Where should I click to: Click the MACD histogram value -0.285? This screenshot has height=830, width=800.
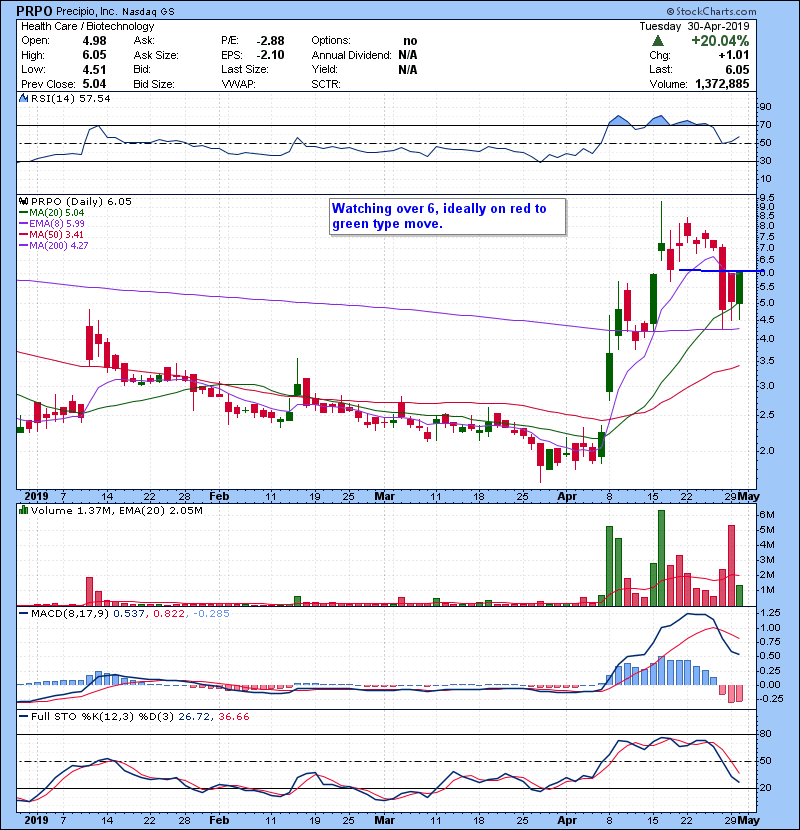(211, 614)
